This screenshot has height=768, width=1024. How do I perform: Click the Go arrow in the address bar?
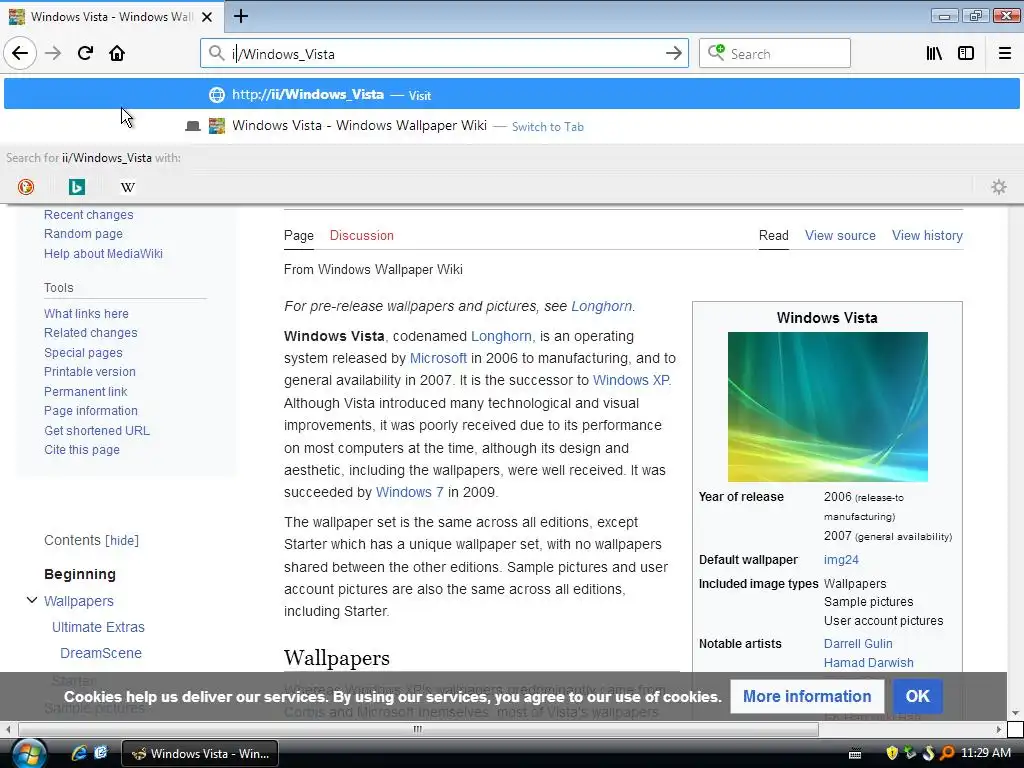(x=673, y=54)
